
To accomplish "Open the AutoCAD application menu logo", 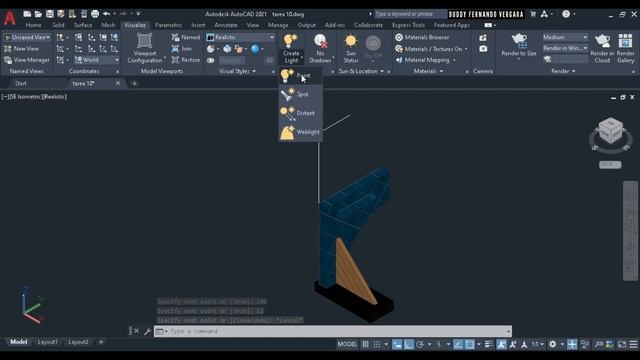I will tap(9, 18).
